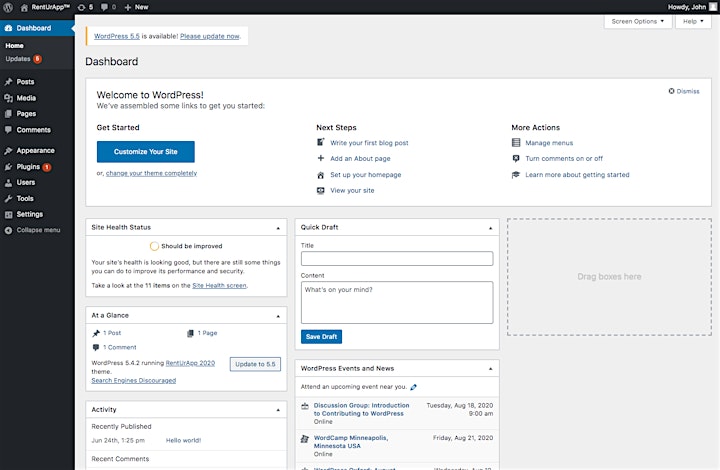The image size is (720, 470).
Task: Click the Turn comments on or off link
Action: (564, 158)
